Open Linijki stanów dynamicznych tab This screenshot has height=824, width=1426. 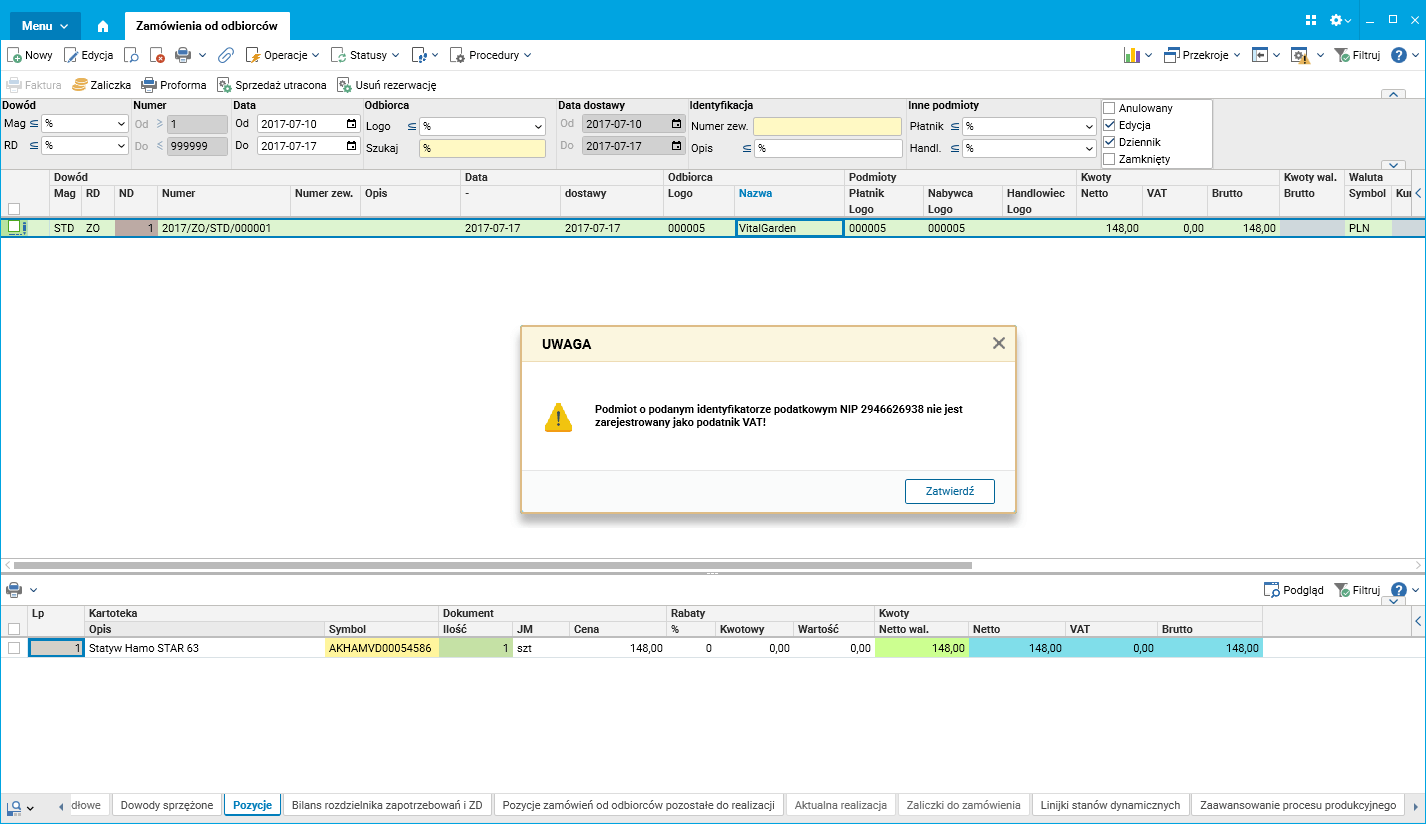pyautogui.click(x=1110, y=805)
